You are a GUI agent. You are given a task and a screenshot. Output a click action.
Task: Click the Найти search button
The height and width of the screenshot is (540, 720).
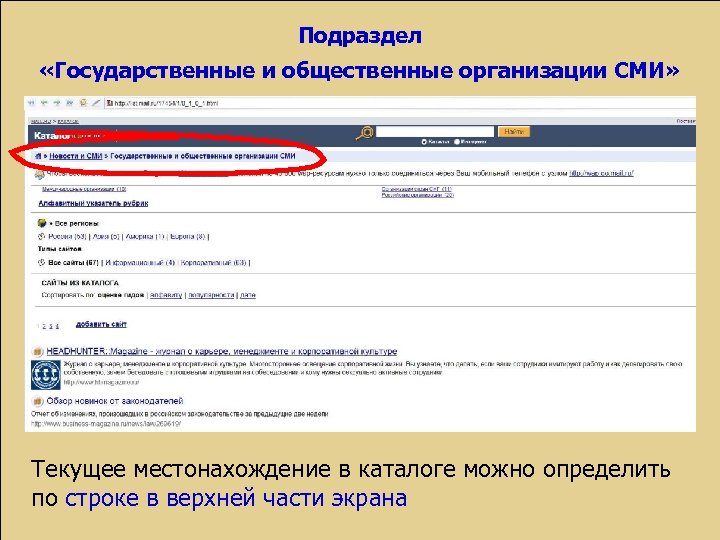click(514, 132)
